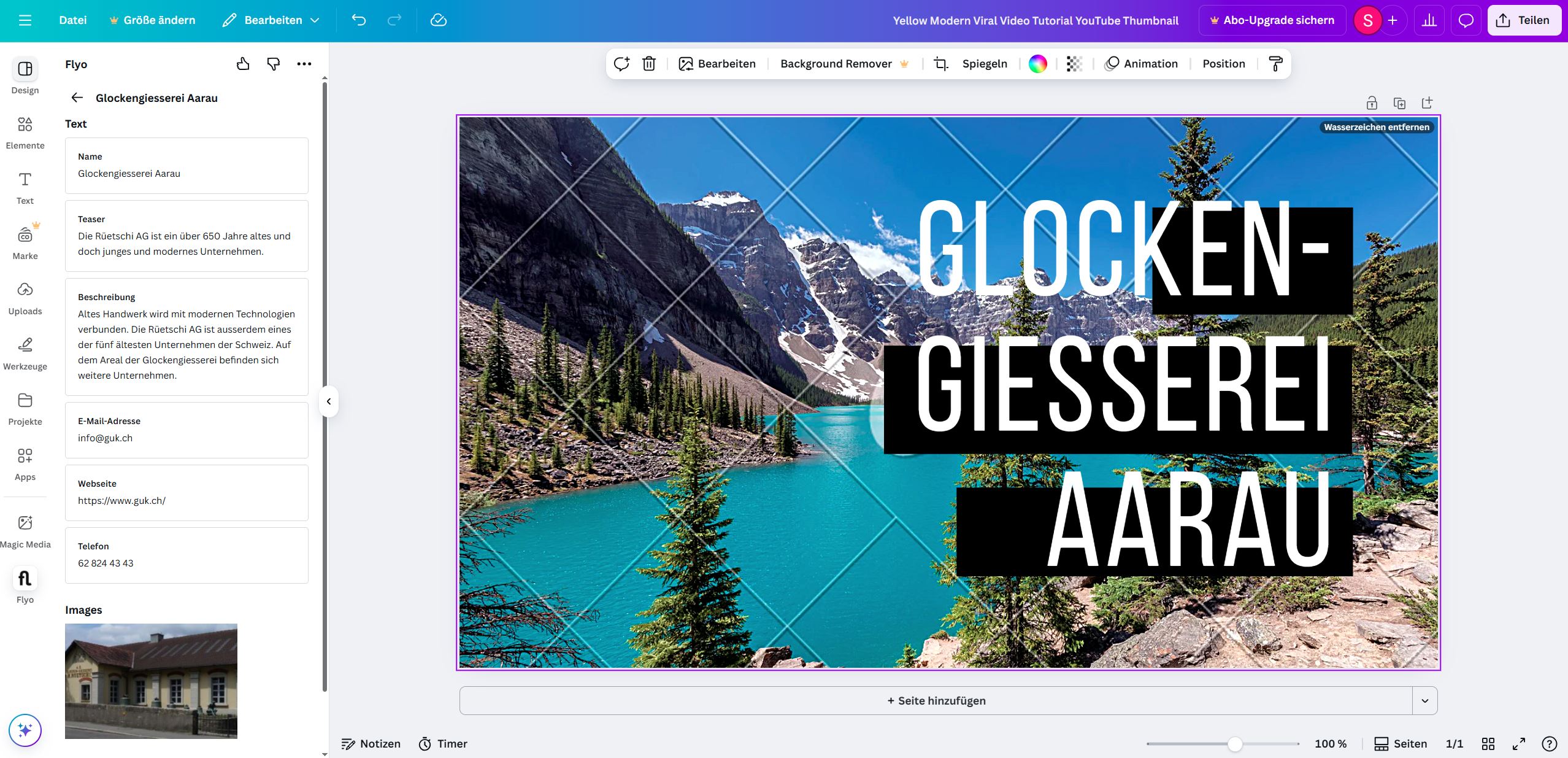This screenshot has width=1568, height=758.
Task: Open the Bearbeiten dropdown in the top bar
Action: click(x=271, y=20)
